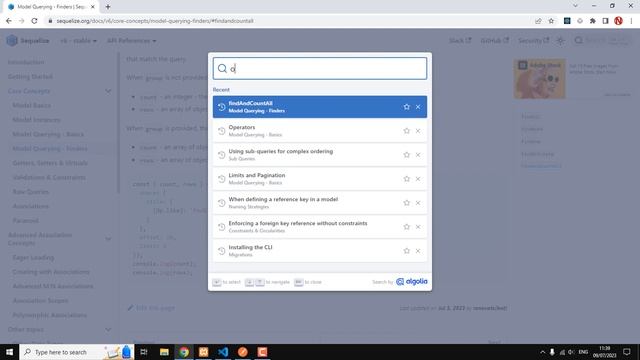The height and width of the screenshot is (360, 640).
Task: Open the Limits and Pagination result
Action: pos(320,179)
